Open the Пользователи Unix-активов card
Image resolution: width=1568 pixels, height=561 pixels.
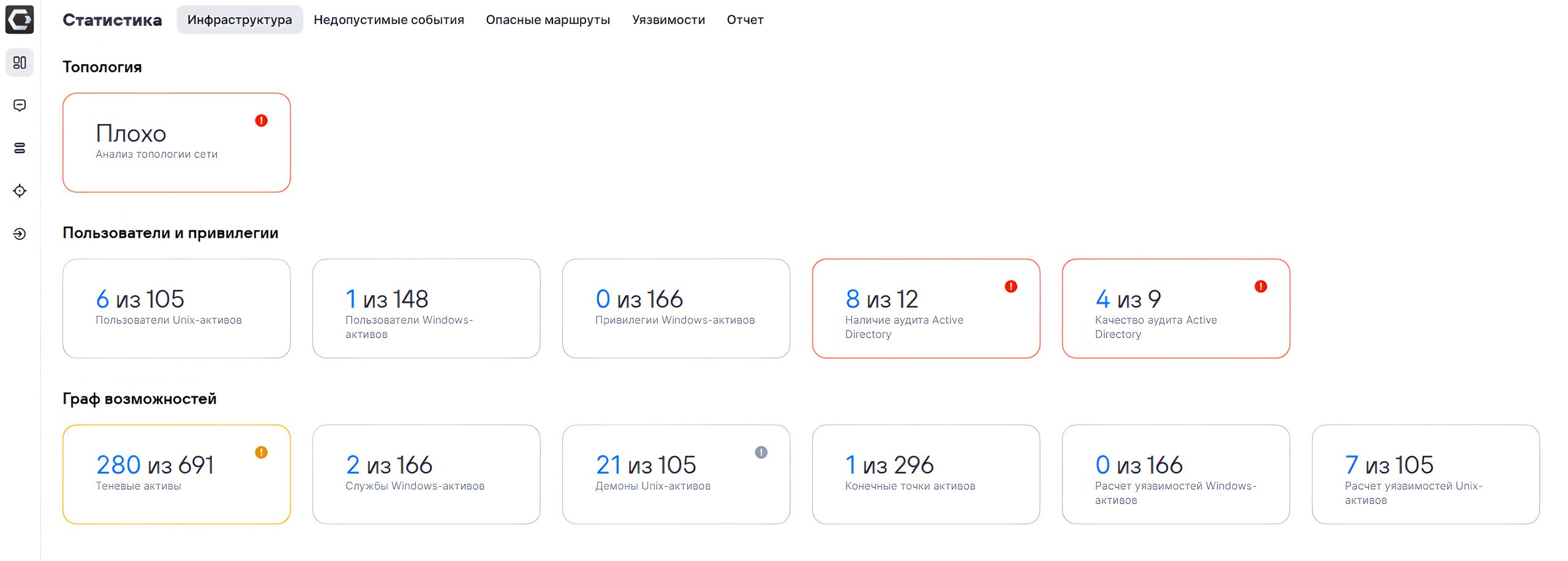176,309
